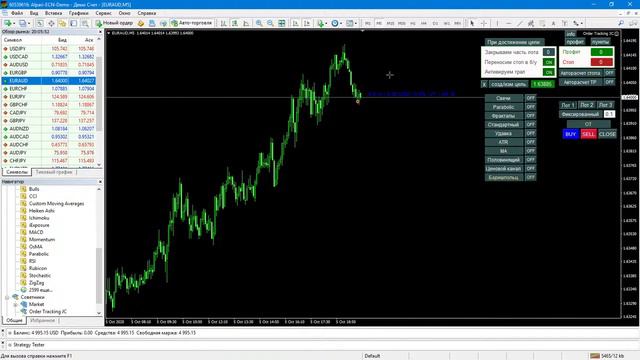
Task: Select the Crosshair tool
Action: (x=484, y=23)
